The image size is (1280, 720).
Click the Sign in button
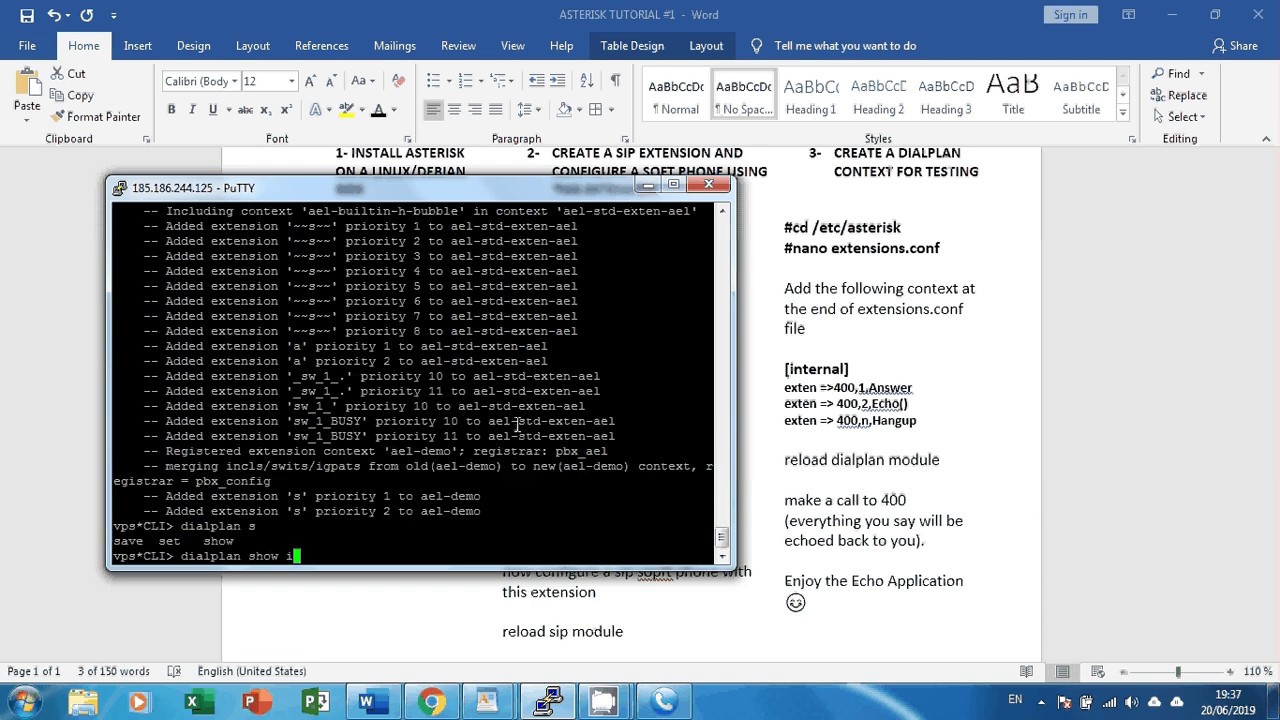[1070, 15]
